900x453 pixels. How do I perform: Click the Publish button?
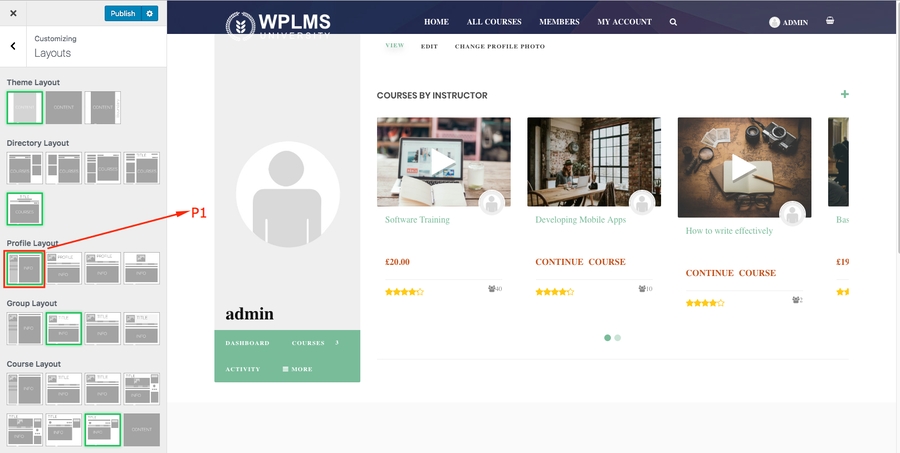click(x=123, y=13)
